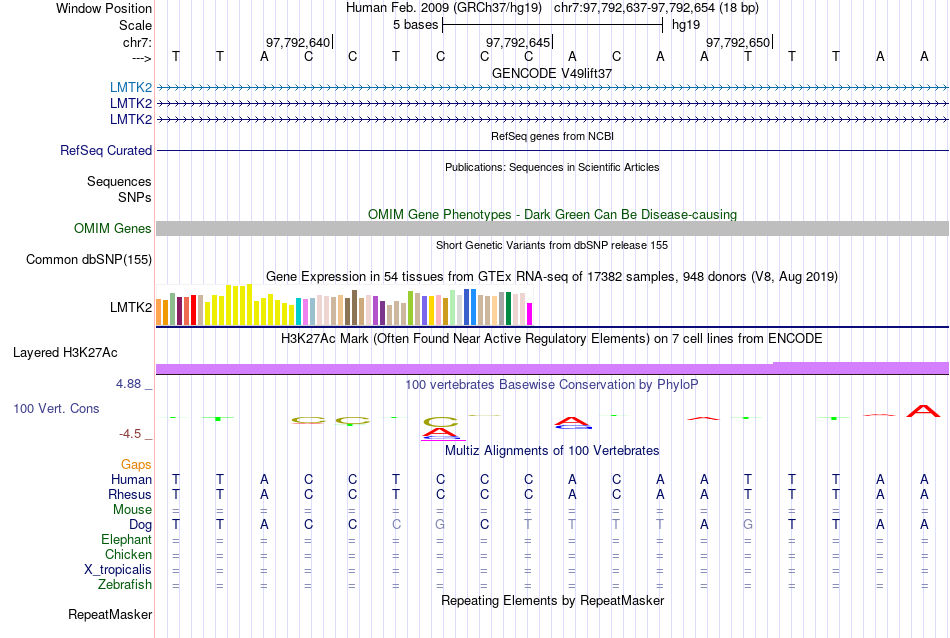This screenshot has width=950, height=638.
Task: Select the Scale label in the left column
Action: click(135, 25)
